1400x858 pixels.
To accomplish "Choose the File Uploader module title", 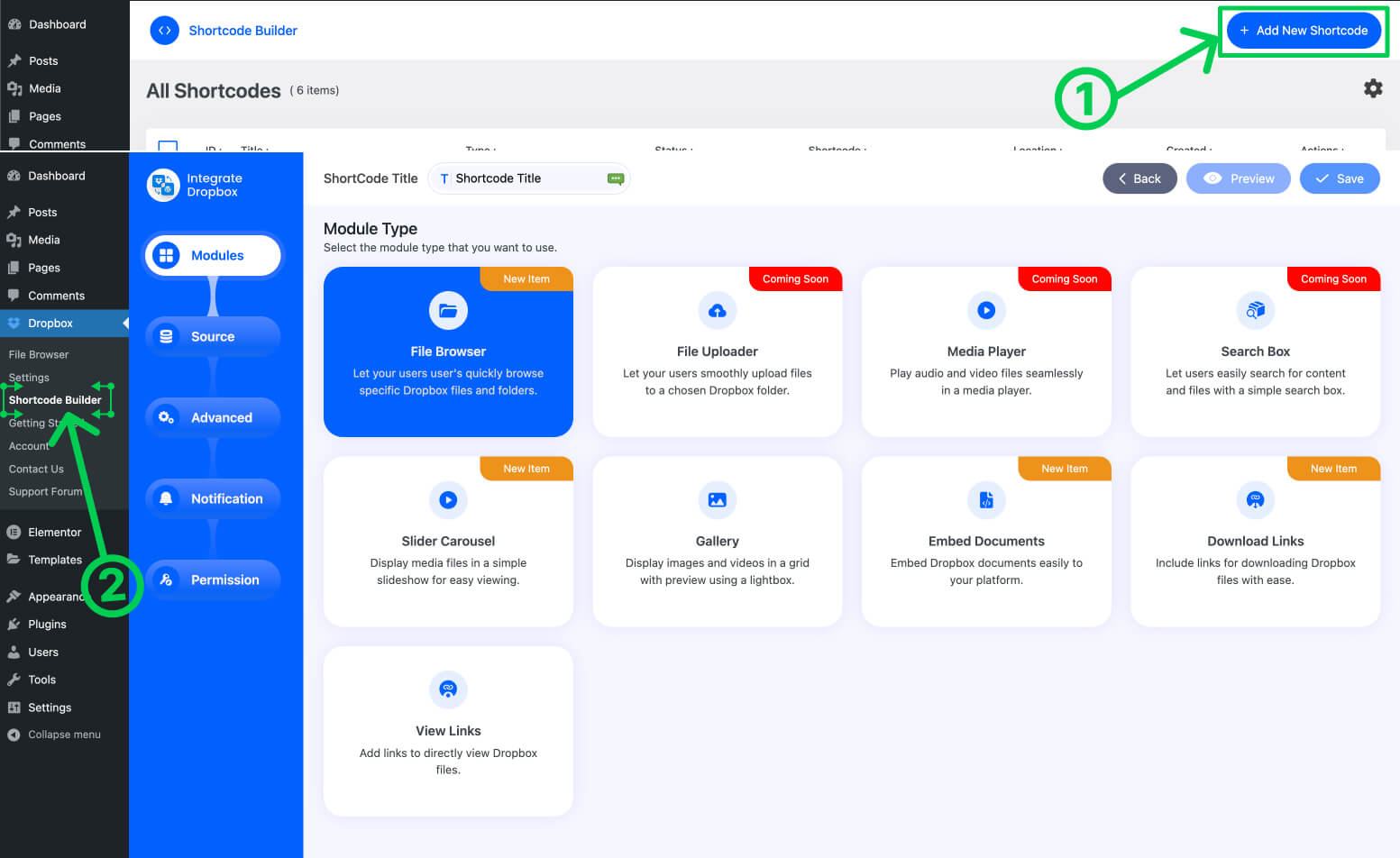I will point(718,351).
